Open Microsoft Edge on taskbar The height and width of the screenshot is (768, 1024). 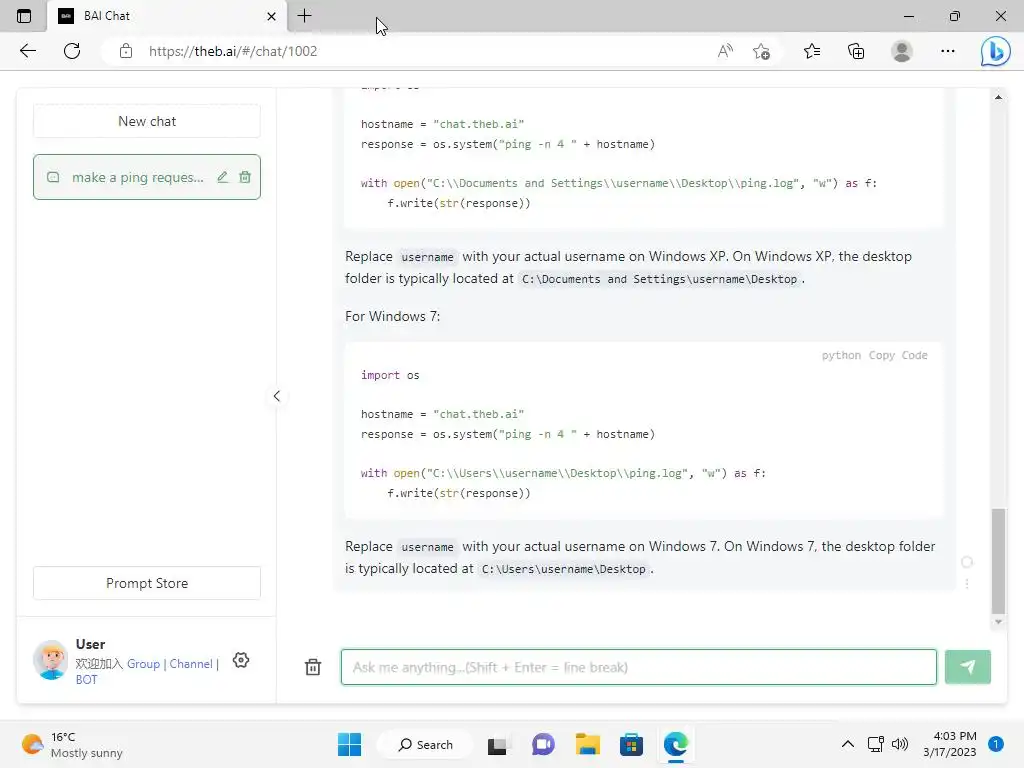675,744
